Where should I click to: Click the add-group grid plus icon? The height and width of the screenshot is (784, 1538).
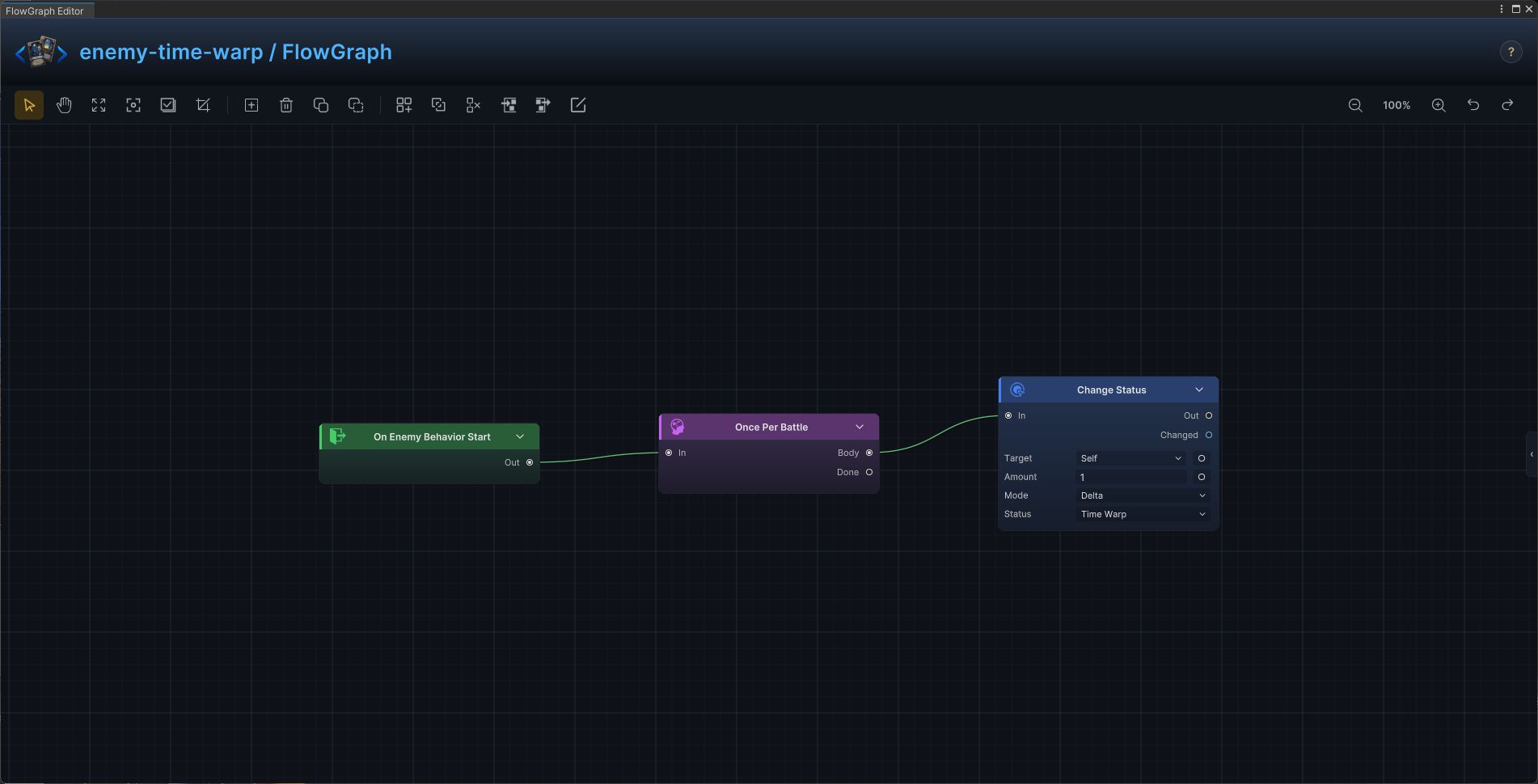(404, 105)
